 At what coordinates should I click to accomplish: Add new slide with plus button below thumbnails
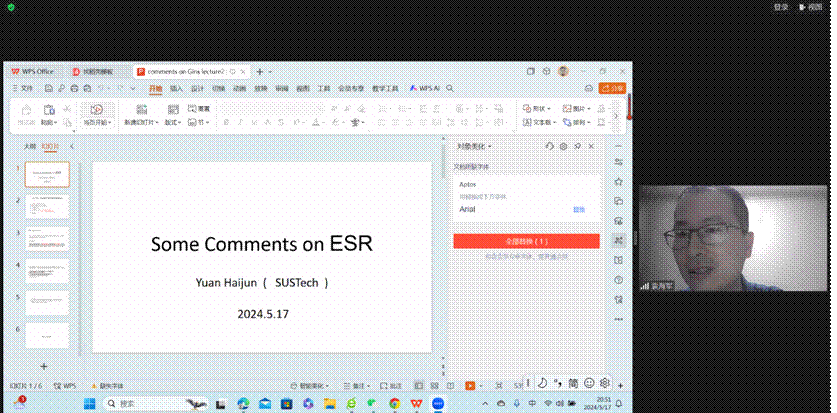point(44,366)
